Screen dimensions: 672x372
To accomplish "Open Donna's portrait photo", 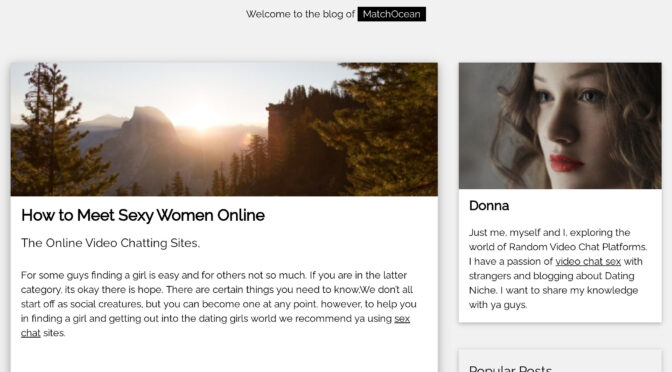I will click(x=560, y=126).
